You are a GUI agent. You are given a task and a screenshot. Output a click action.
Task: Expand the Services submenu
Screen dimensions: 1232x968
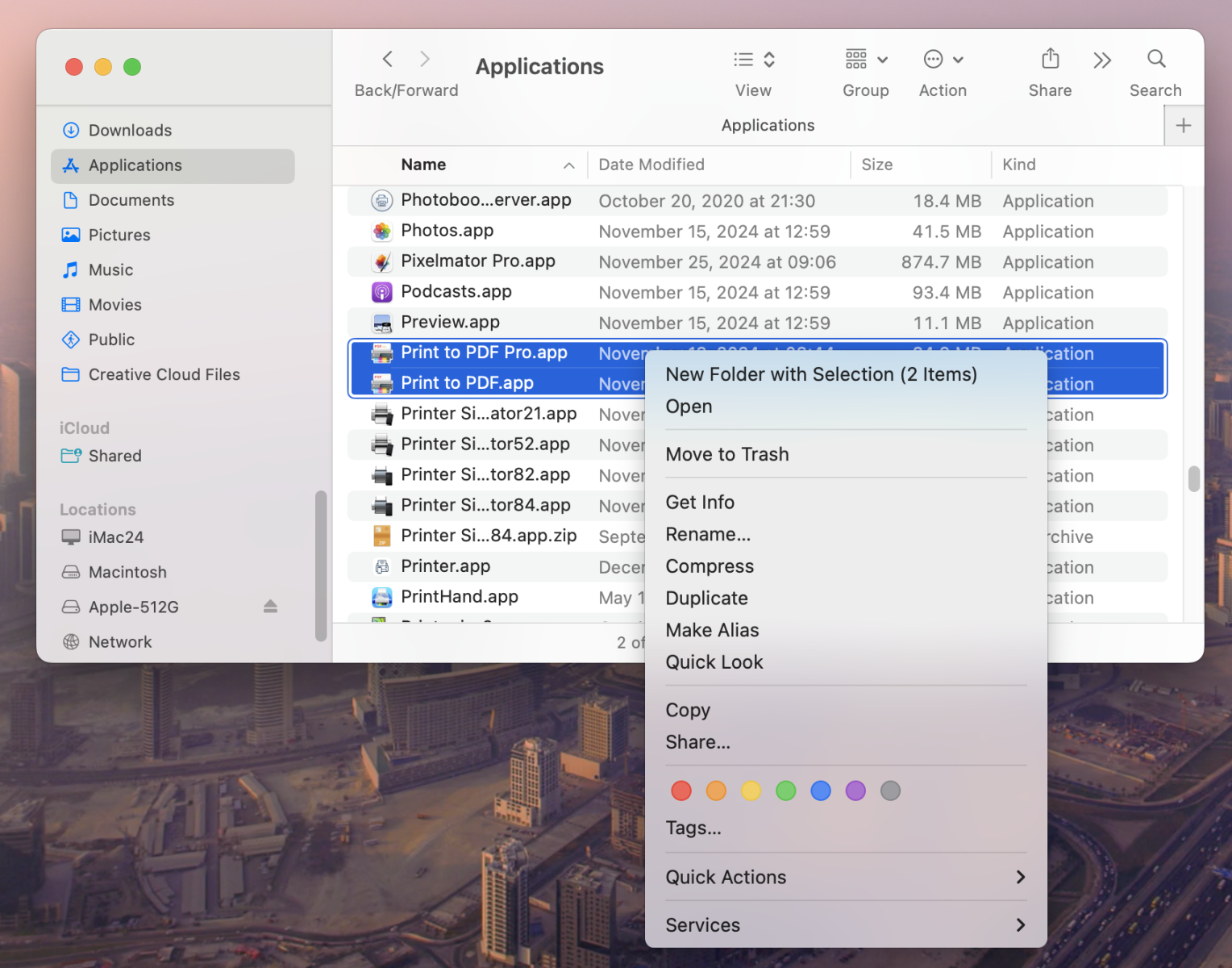(846, 925)
